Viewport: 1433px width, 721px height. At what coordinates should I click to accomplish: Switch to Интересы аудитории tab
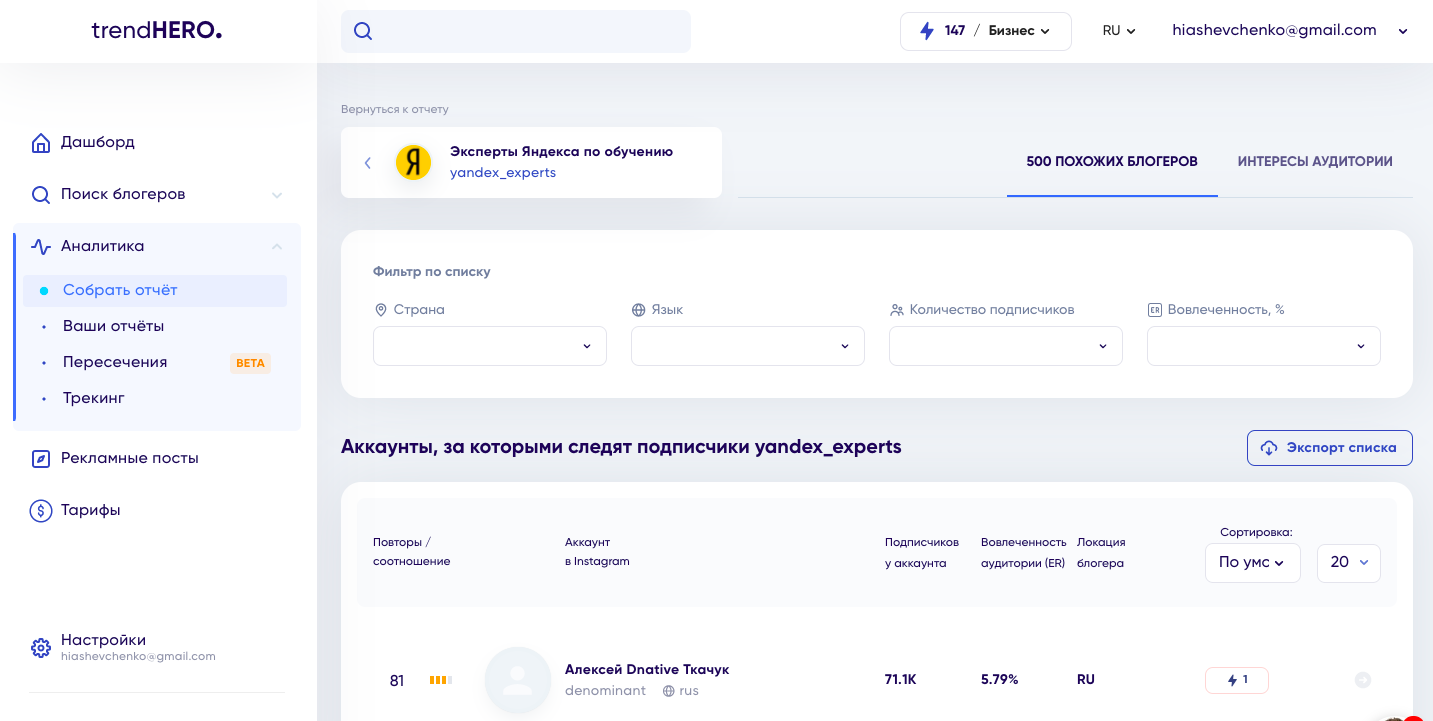click(1315, 161)
